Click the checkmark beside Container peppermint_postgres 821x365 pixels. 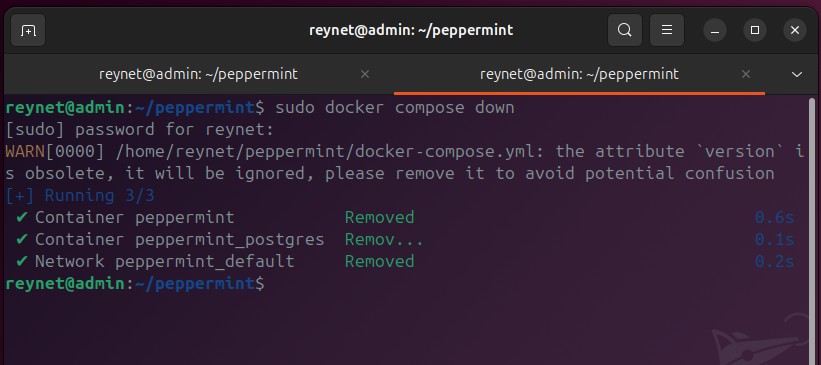(x=21, y=239)
